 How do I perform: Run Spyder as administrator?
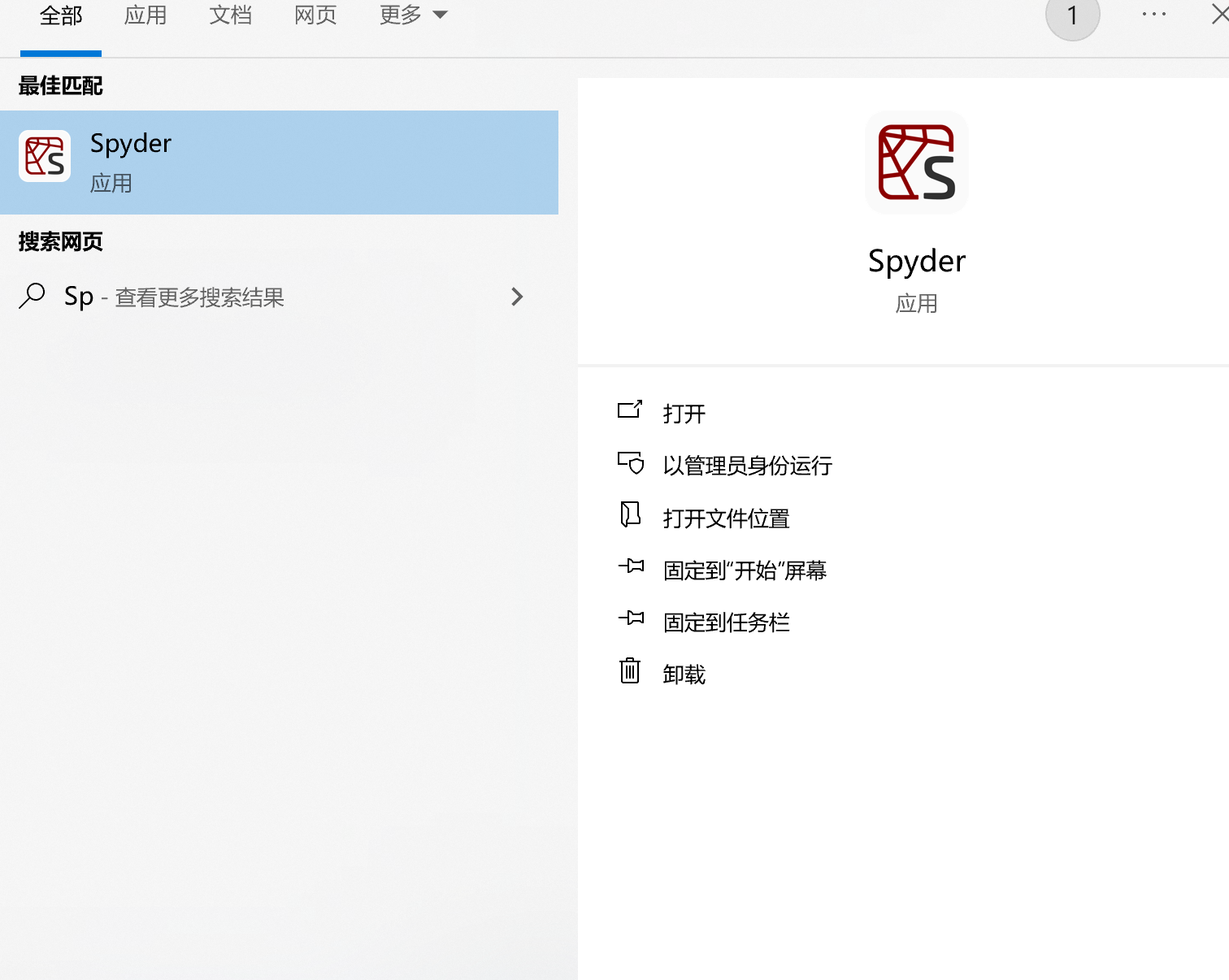pos(746,466)
